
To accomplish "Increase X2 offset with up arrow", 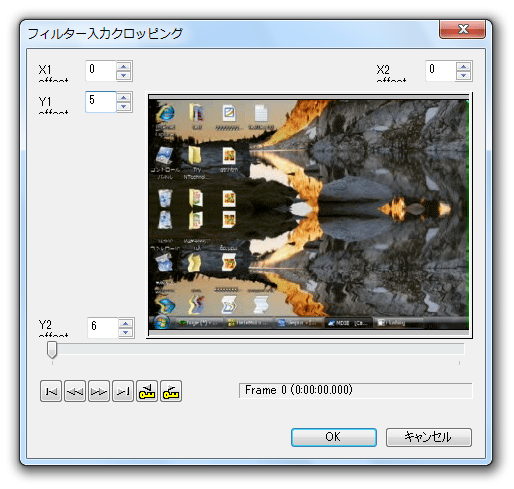I will (463, 66).
